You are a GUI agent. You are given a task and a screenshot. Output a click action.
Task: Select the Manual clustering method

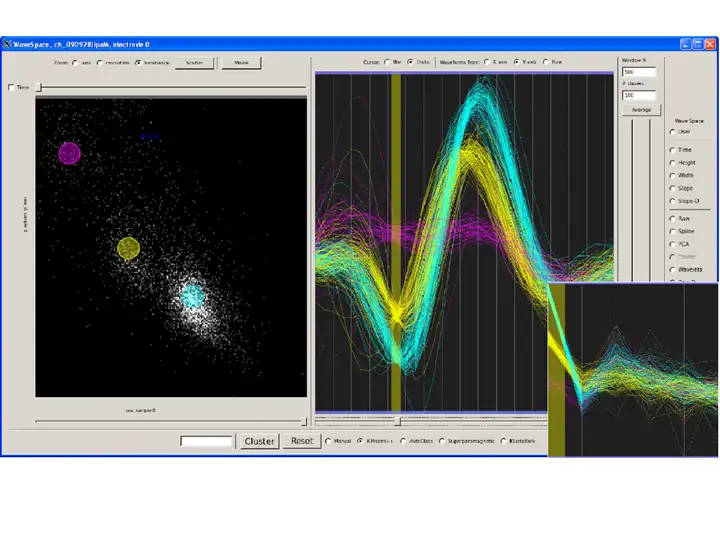pos(328,441)
